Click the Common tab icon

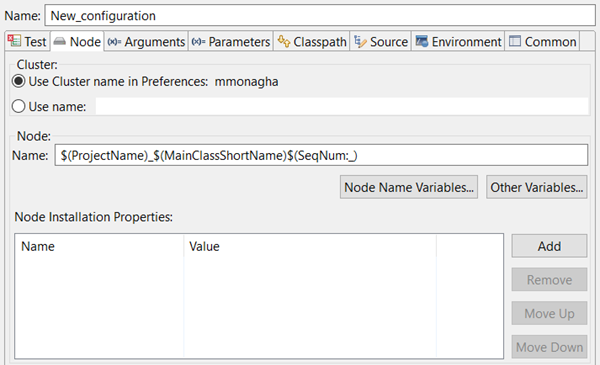pyautogui.click(x=515, y=41)
